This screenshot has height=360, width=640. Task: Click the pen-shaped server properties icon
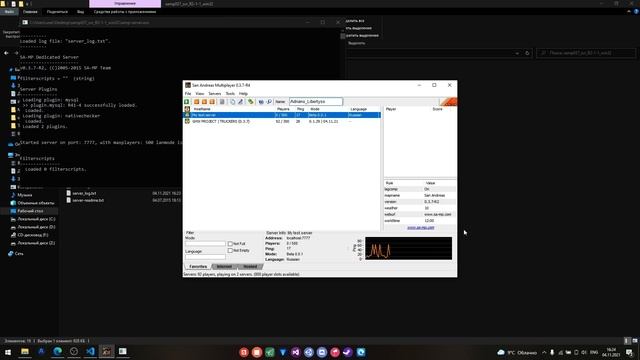click(240, 102)
